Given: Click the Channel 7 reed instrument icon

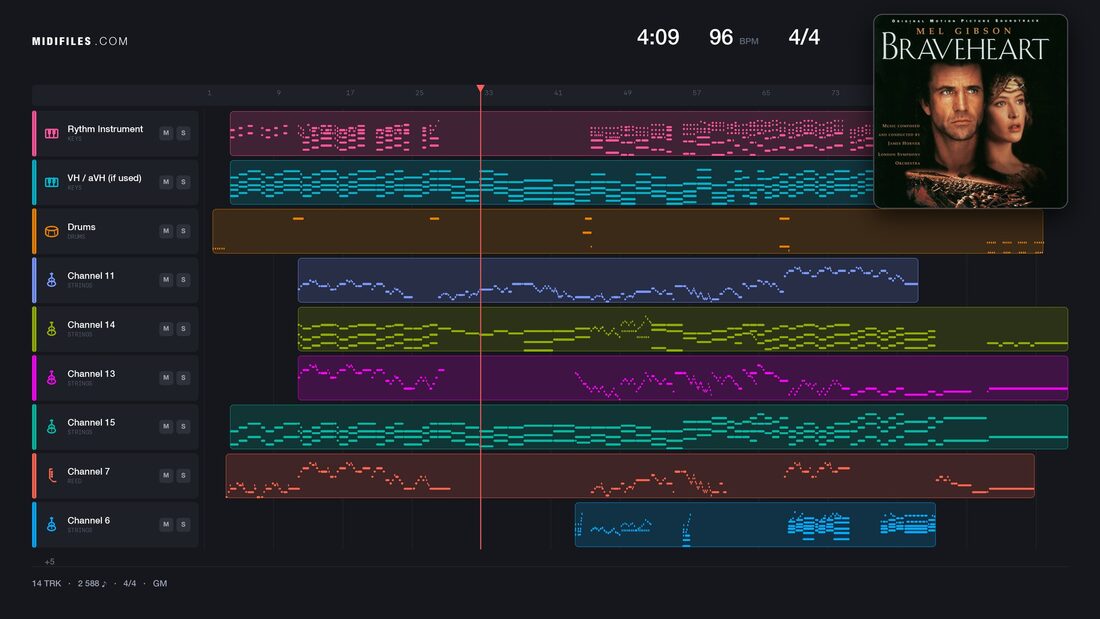Looking at the screenshot, I should pos(52,476).
